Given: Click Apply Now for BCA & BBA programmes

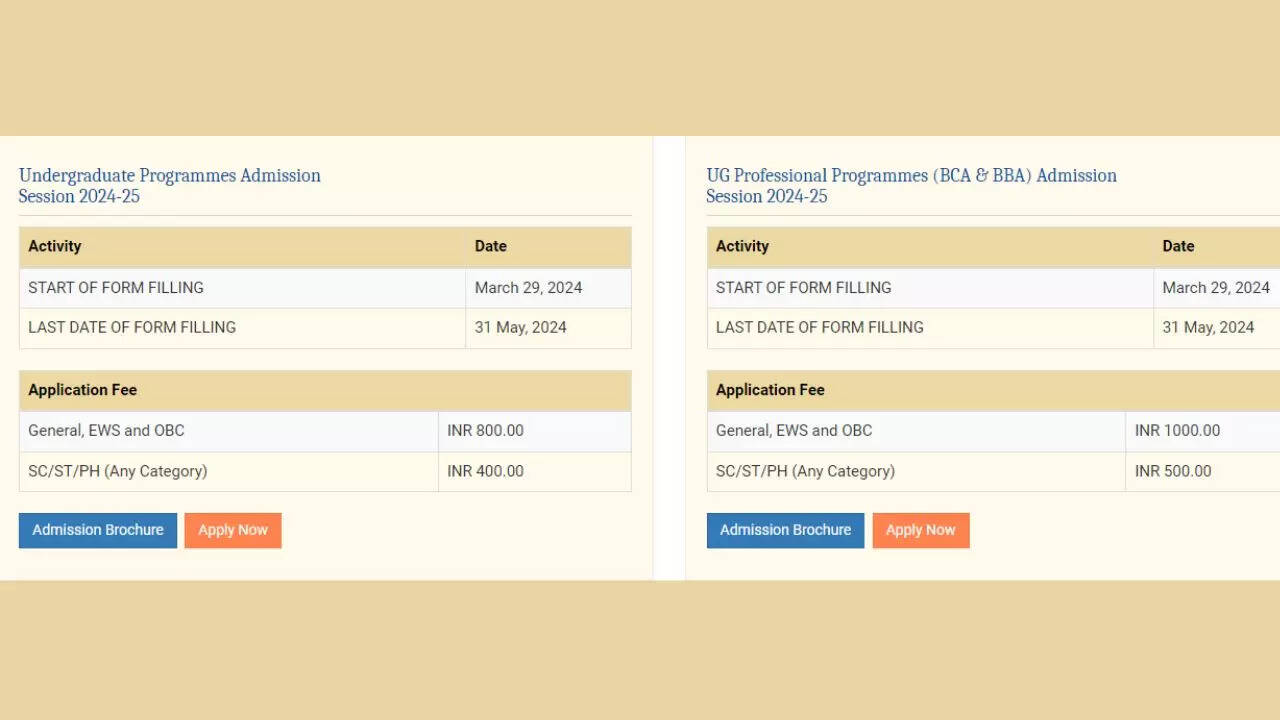Looking at the screenshot, I should [920, 530].
